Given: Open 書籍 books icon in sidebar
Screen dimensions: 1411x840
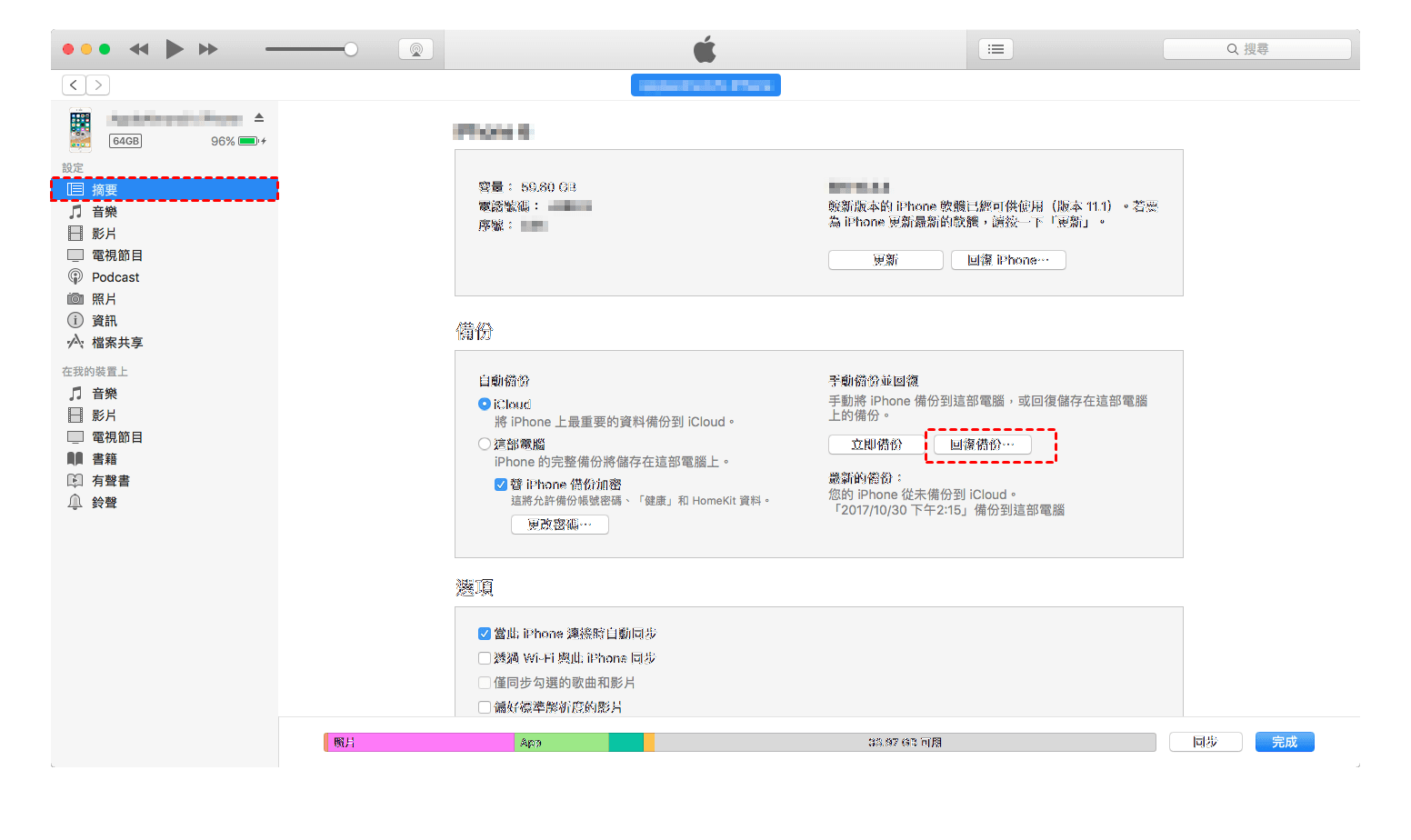Looking at the screenshot, I should click(75, 459).
